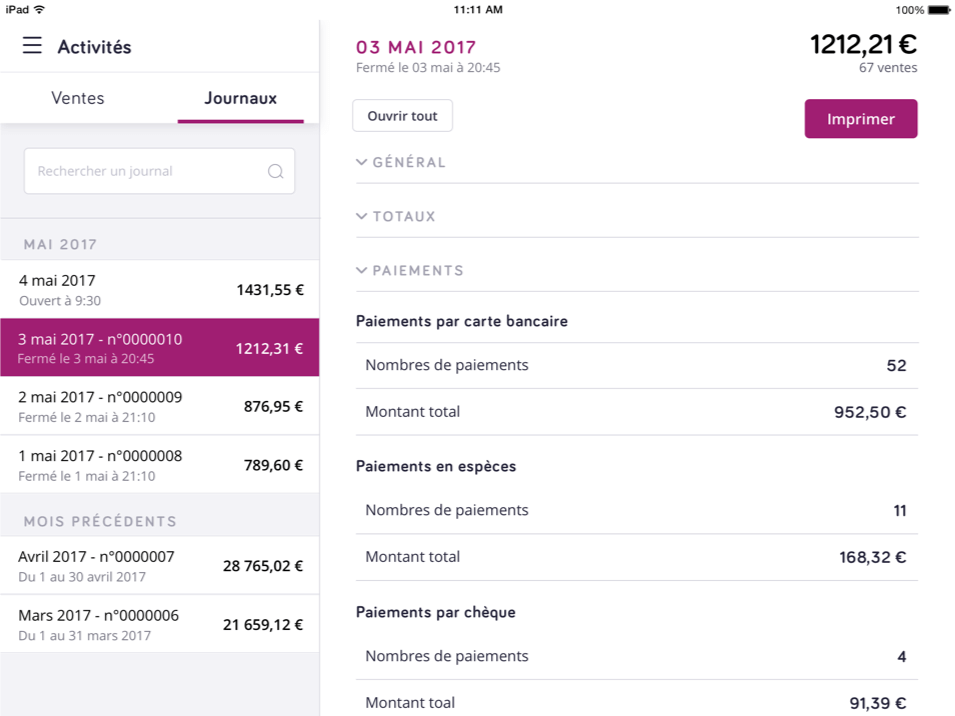Switch to the Ventes tab

(x=78, y=98)
